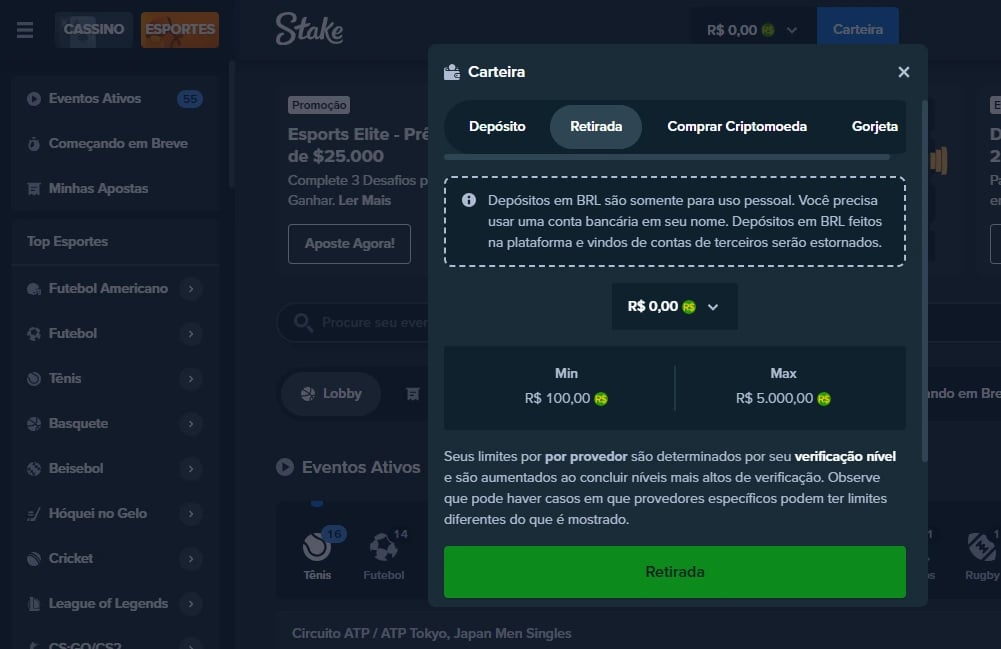This screenshot has width=1001, height=649.
Task: Click the Eventos Ativos play icon in sidebar
Action: pos(34,99)
